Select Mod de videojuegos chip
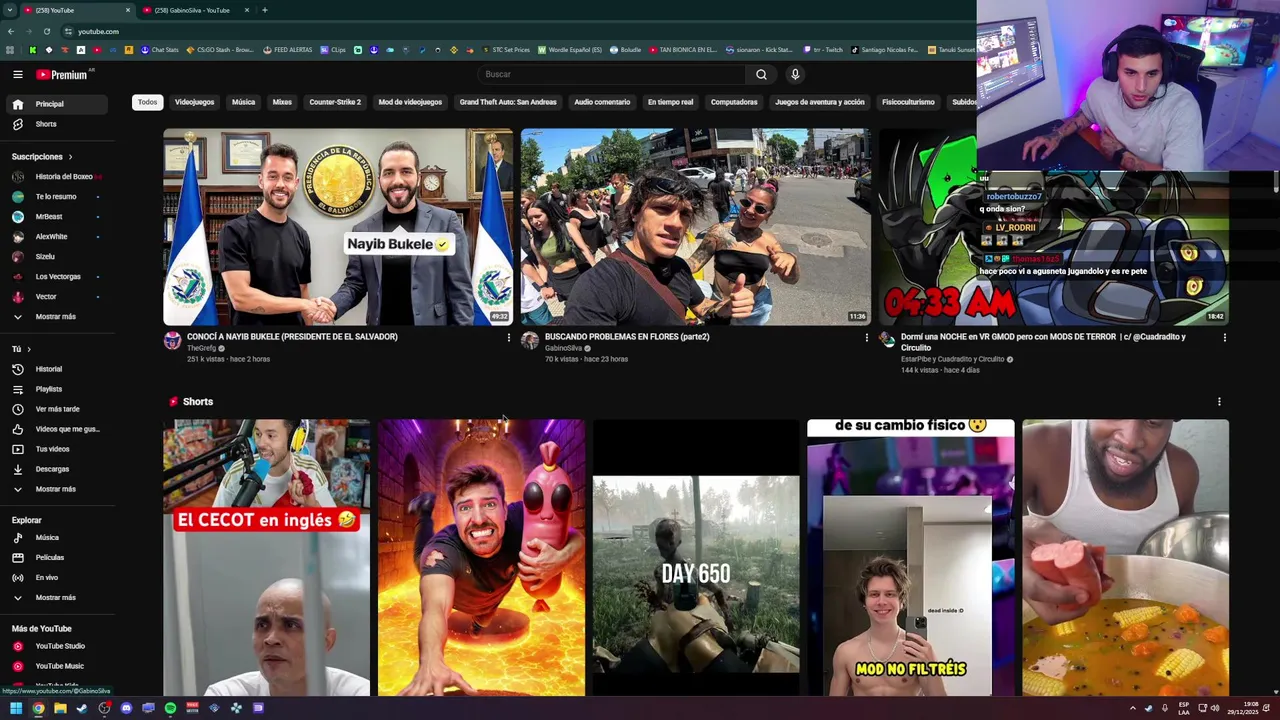 (x=410, y=102)
